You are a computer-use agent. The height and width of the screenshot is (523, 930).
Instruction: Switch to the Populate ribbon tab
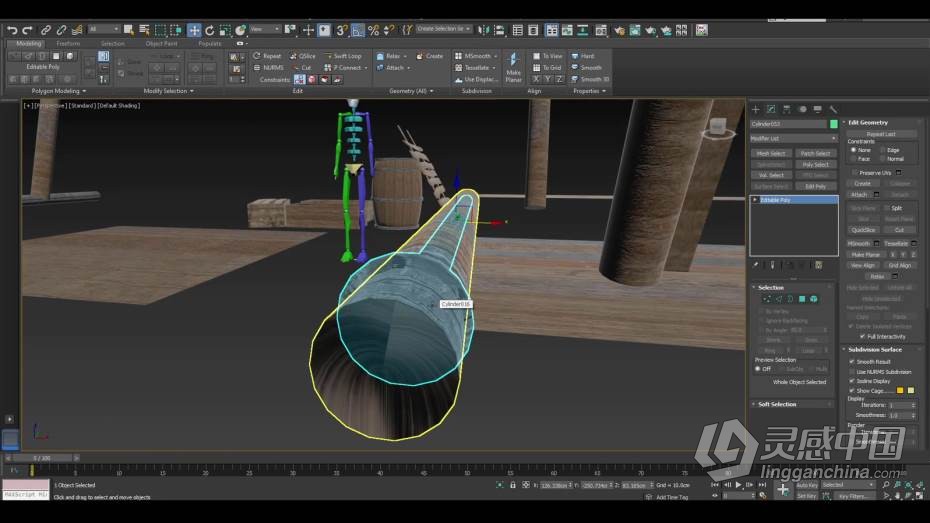point(209,43)
